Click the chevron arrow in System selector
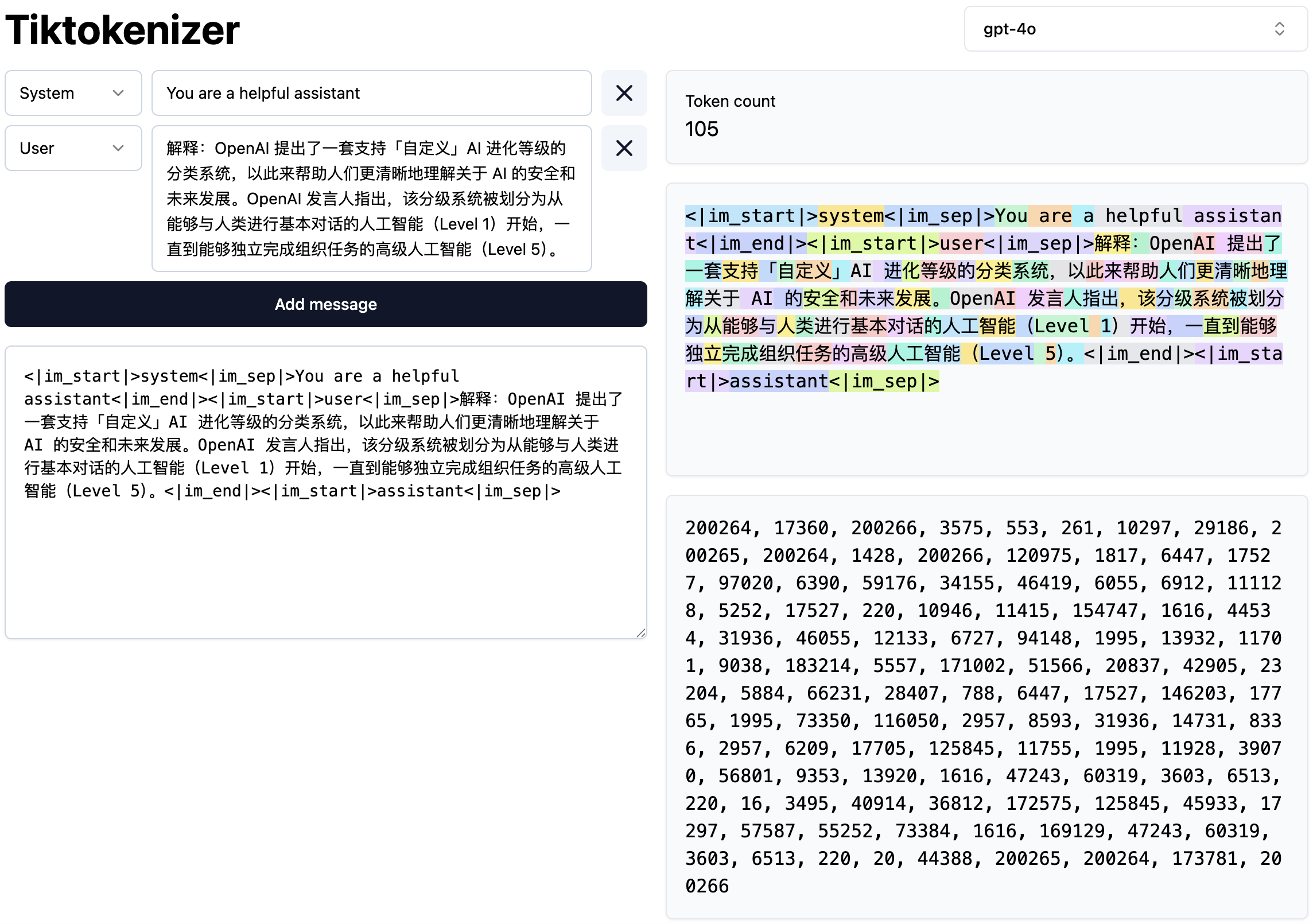The image size is (1313, 924). 118,93
